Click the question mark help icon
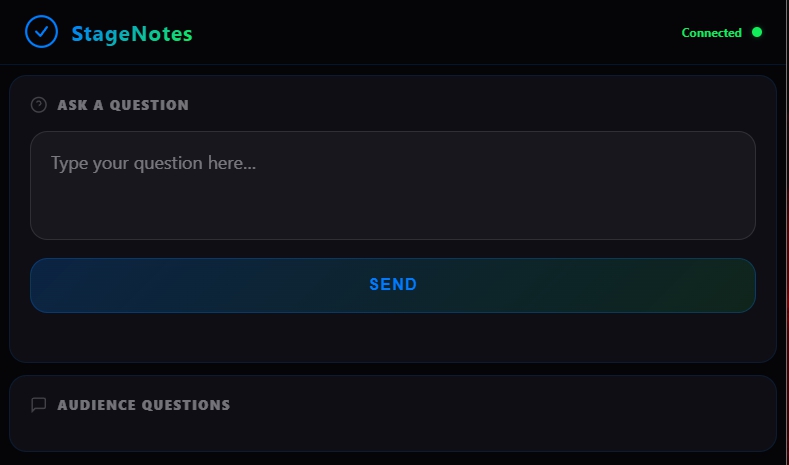 pos(39,105)
